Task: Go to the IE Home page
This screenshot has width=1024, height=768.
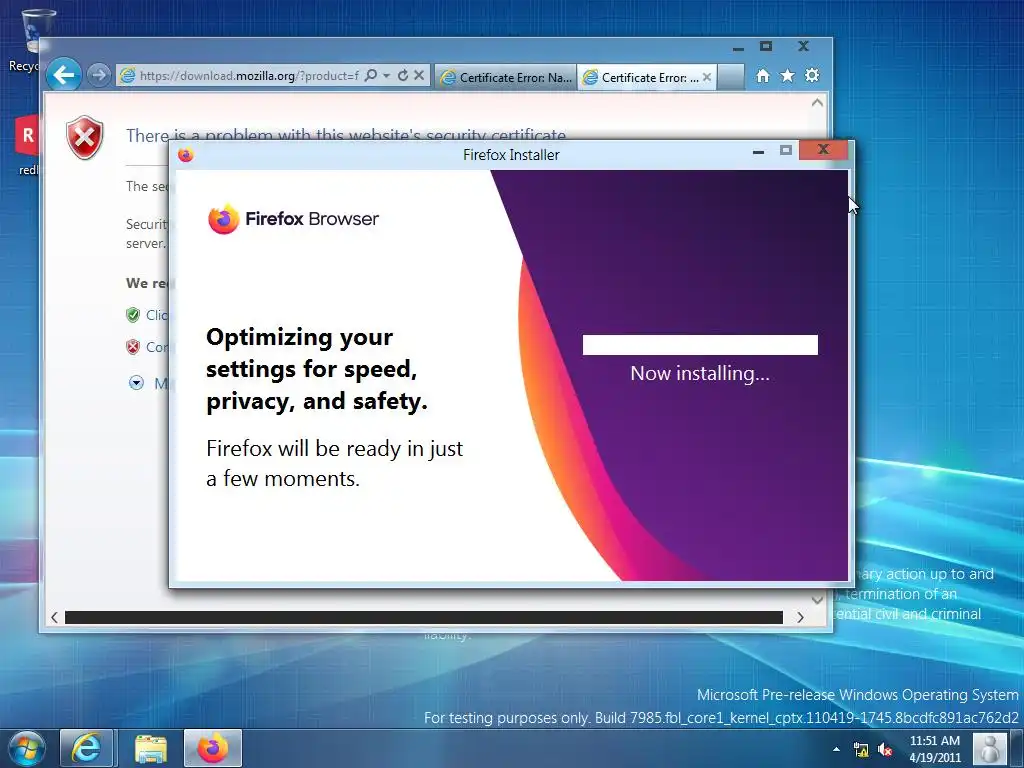Action: tap(763, 76)
